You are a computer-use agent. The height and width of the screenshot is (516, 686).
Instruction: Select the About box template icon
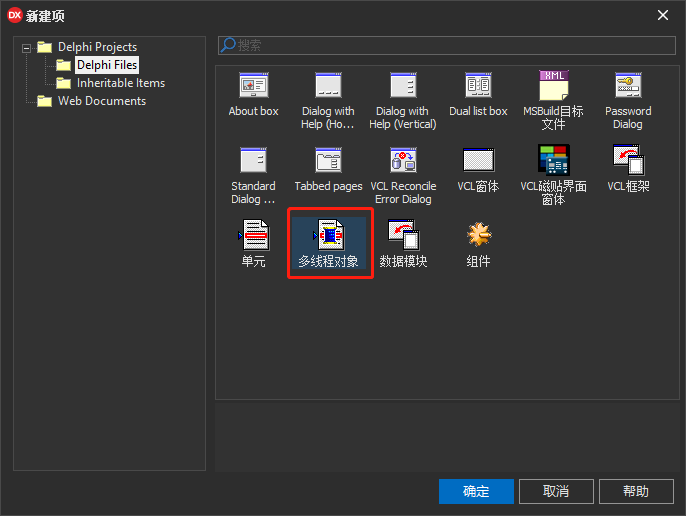tap(254, 85)
